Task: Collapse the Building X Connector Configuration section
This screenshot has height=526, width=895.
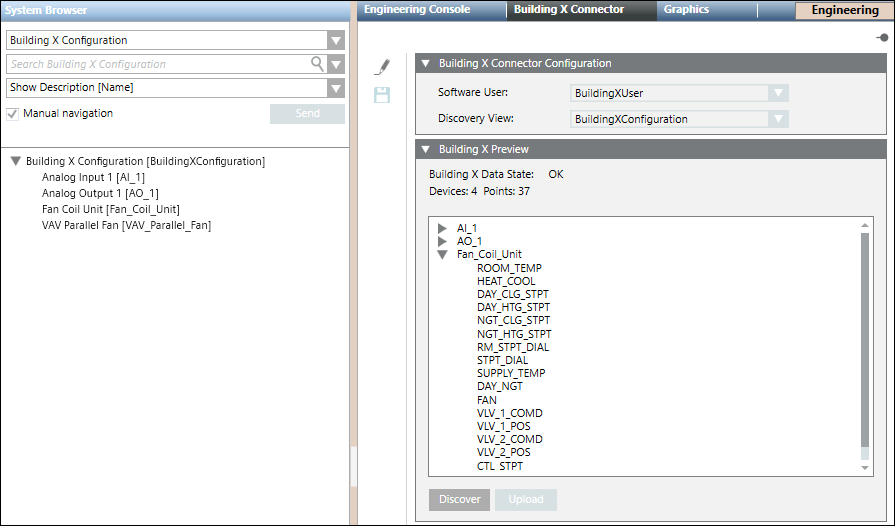Action: point(425,63)
